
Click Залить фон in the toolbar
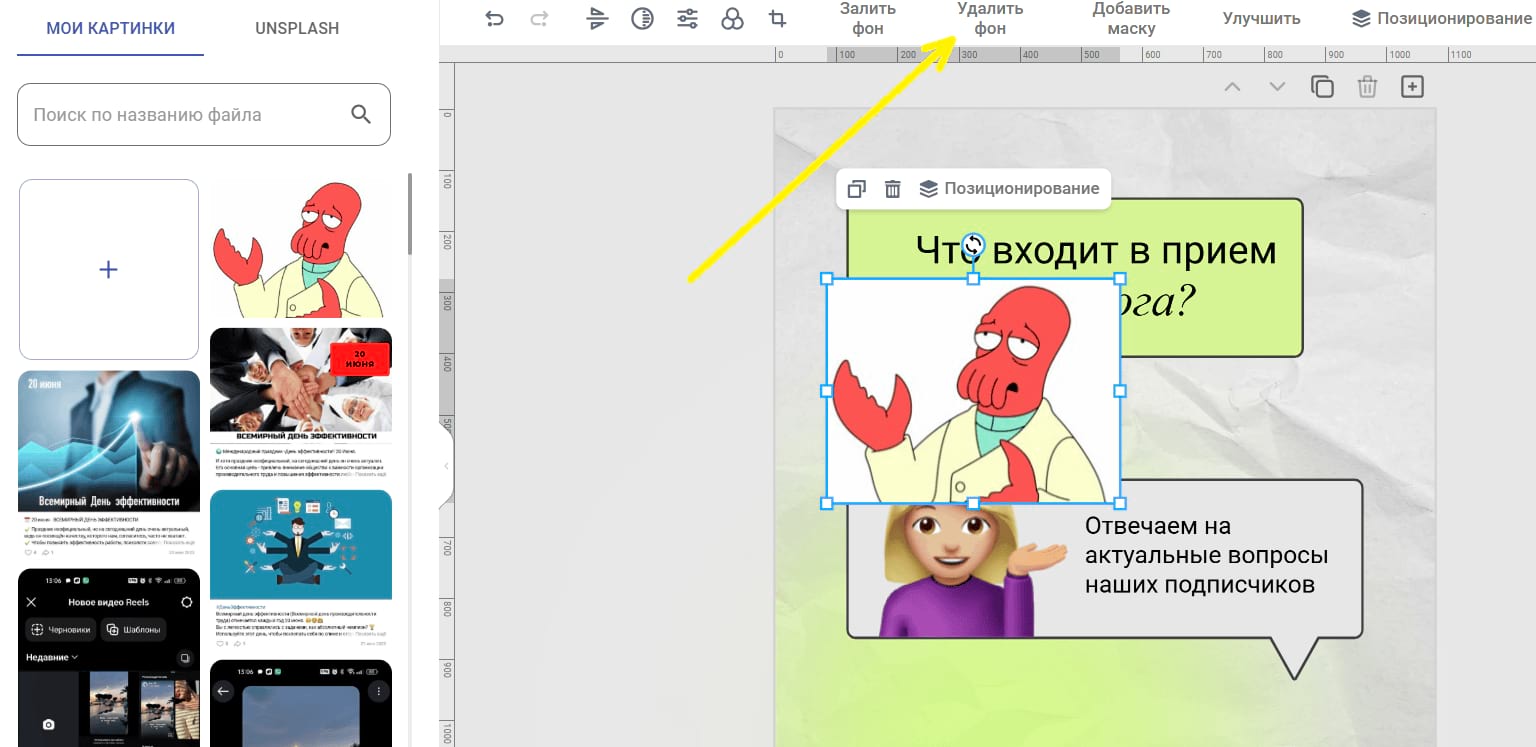[x=868, y=18]
